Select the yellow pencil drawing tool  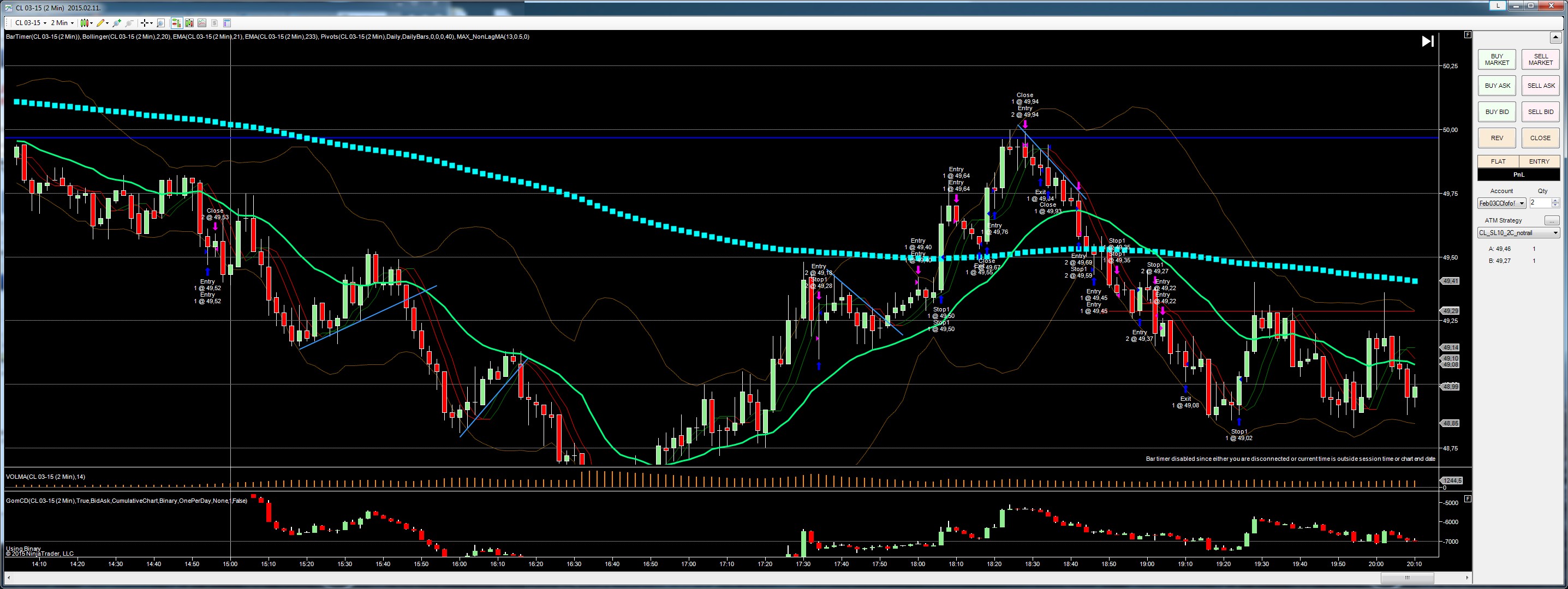[x=100, y=23]
